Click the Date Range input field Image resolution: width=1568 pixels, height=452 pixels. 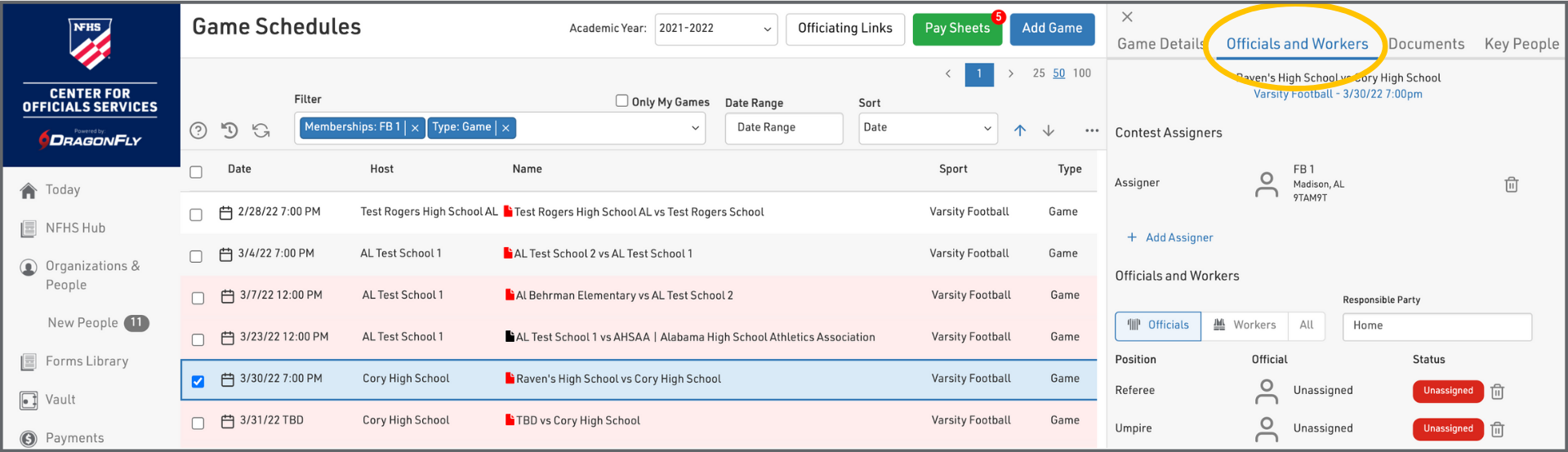tap(783, 128)
